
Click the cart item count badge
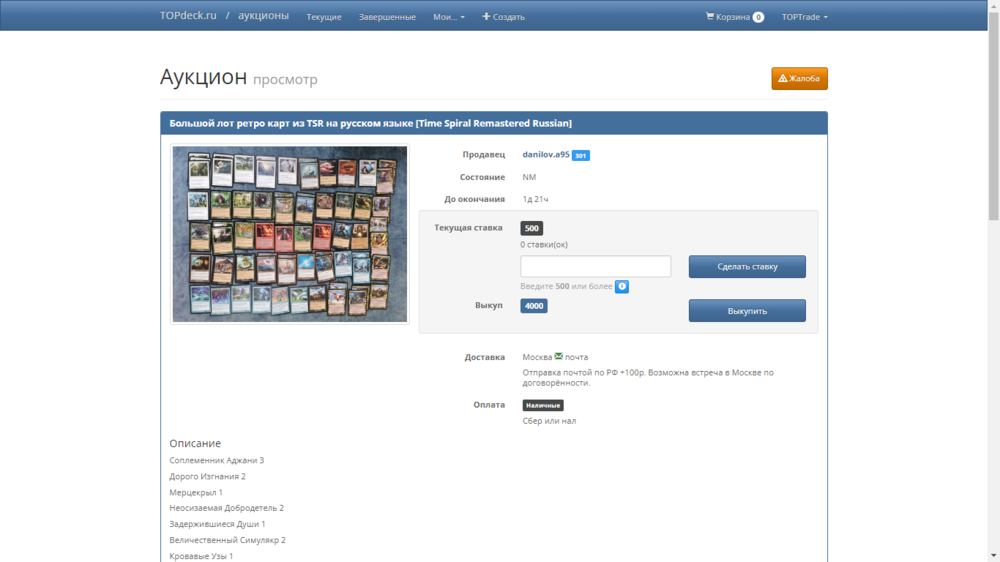pyautogui.click(x=758, y=17)
